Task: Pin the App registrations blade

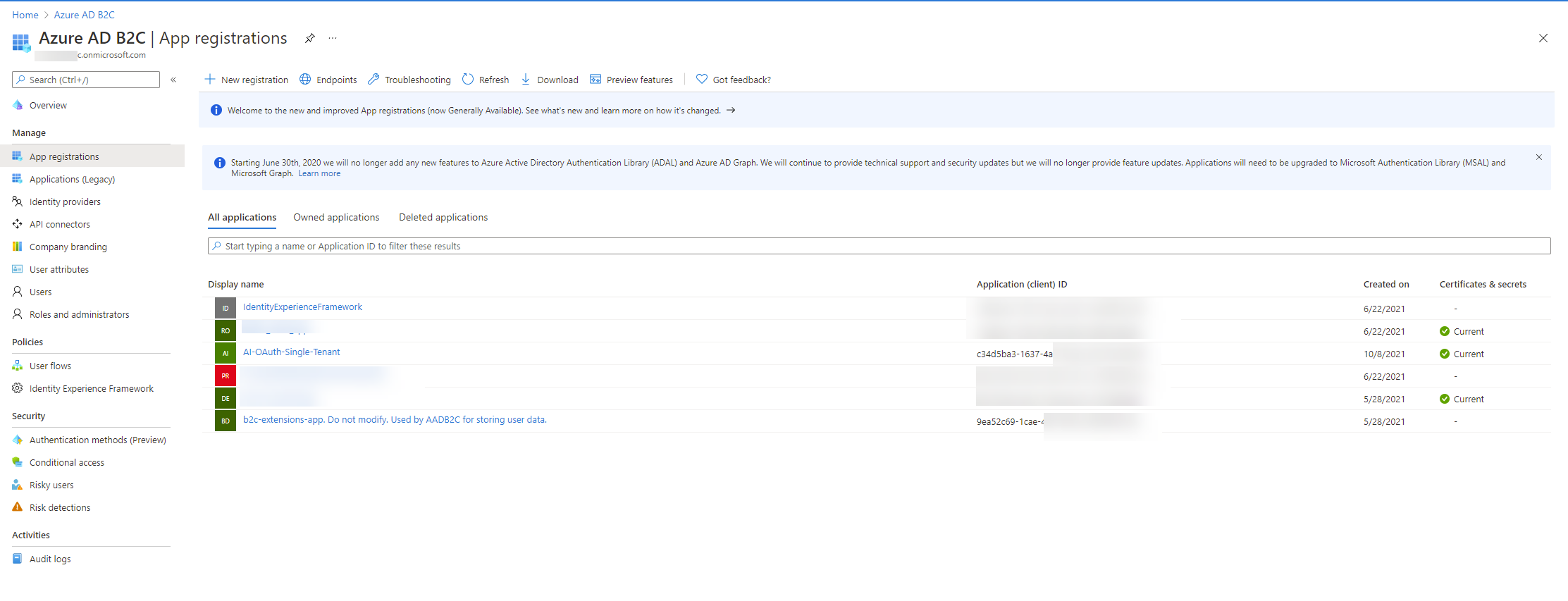Action: [310, 38]
